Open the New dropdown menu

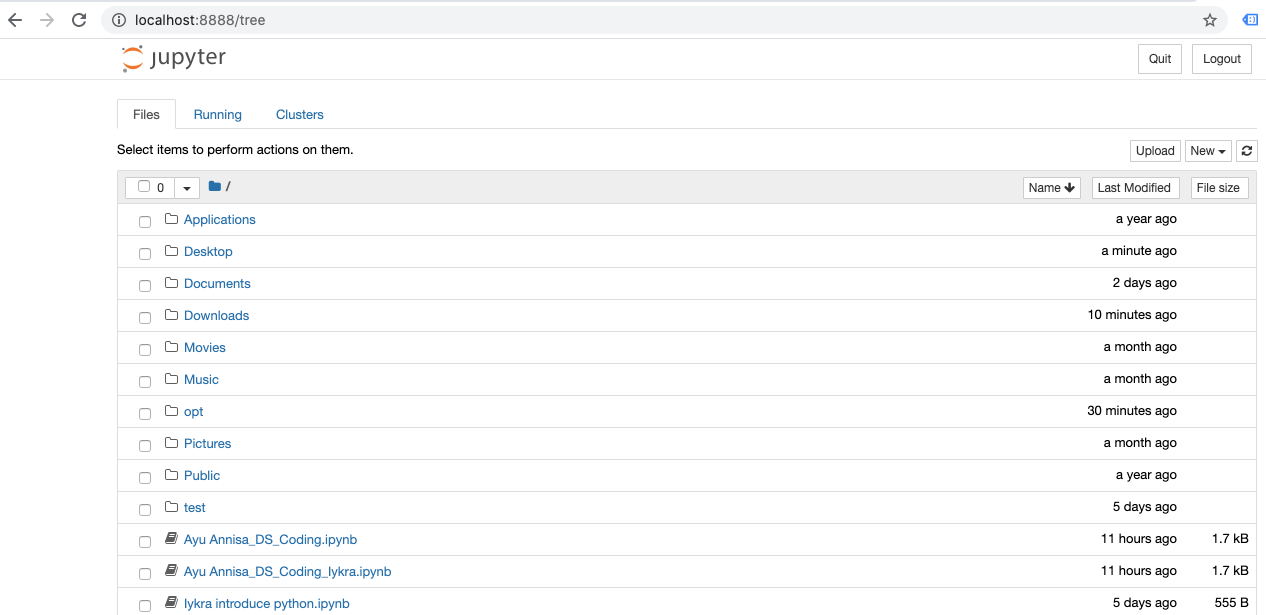(1207, 150)
